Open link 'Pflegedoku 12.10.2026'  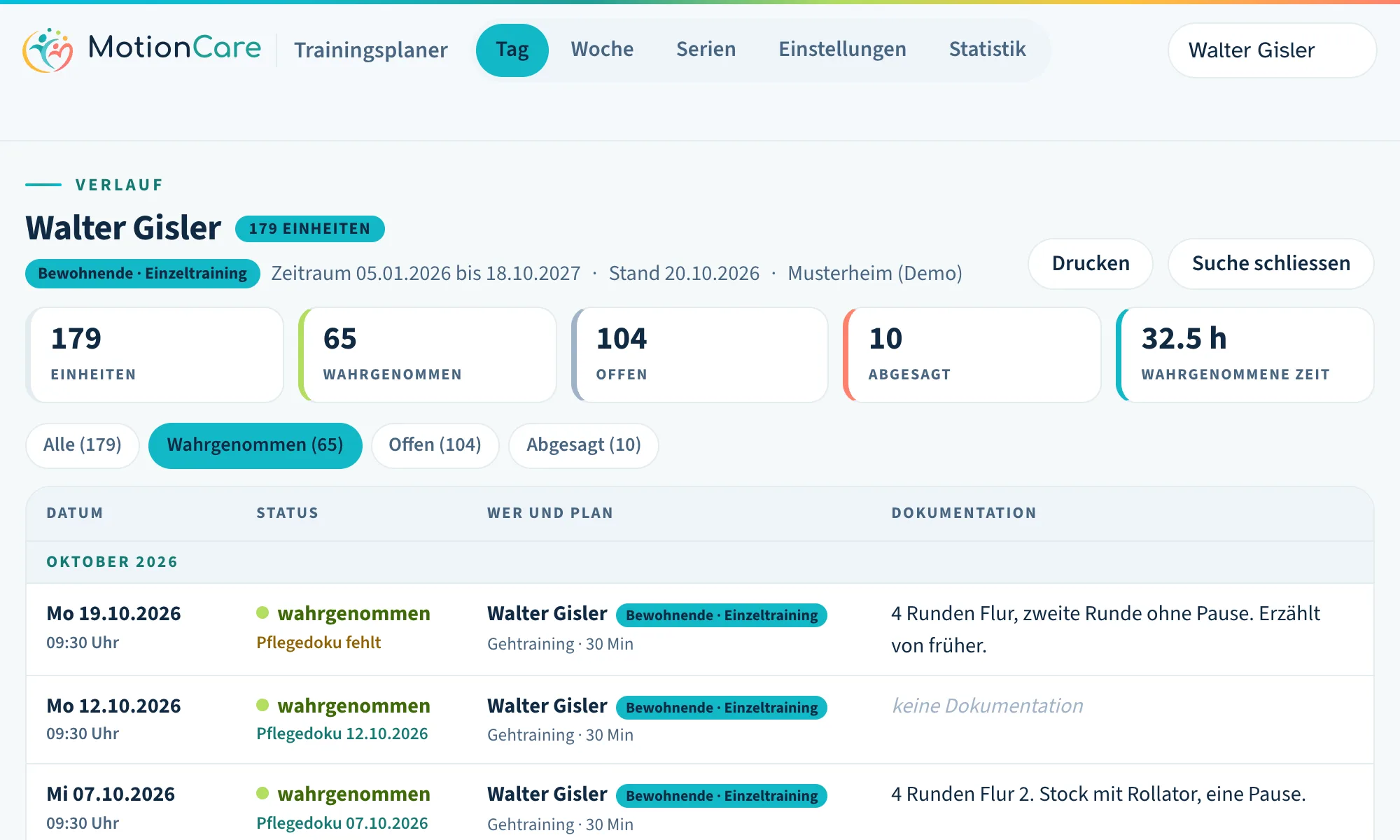pos(342,734)
